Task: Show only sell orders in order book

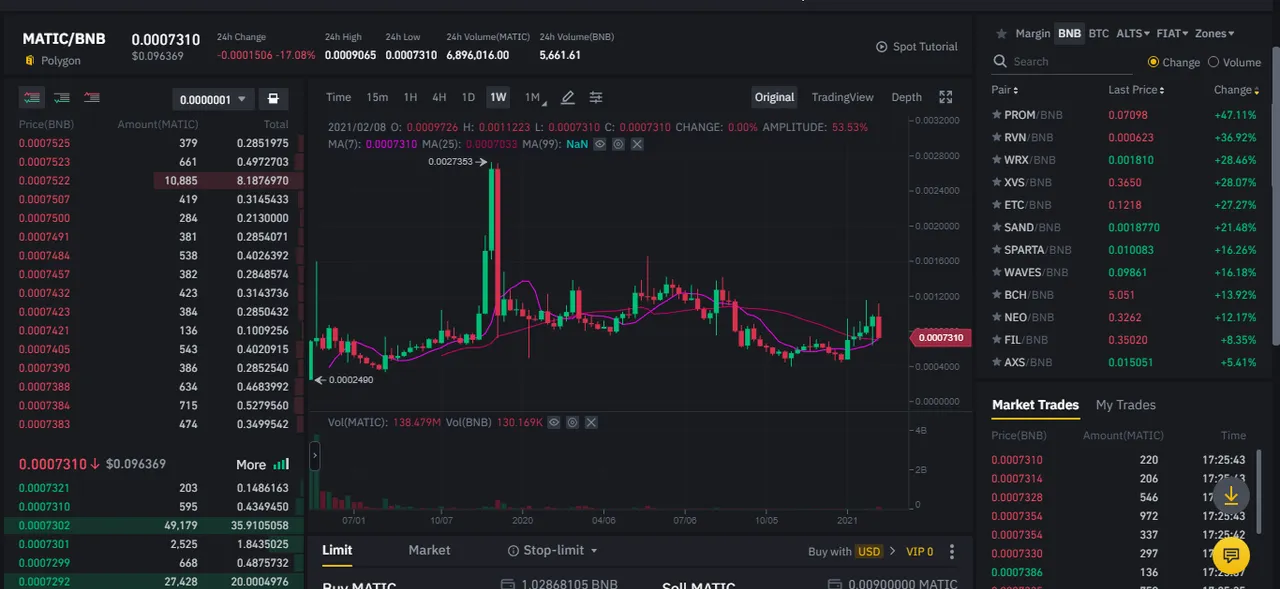Action: [x=92, y=98]
